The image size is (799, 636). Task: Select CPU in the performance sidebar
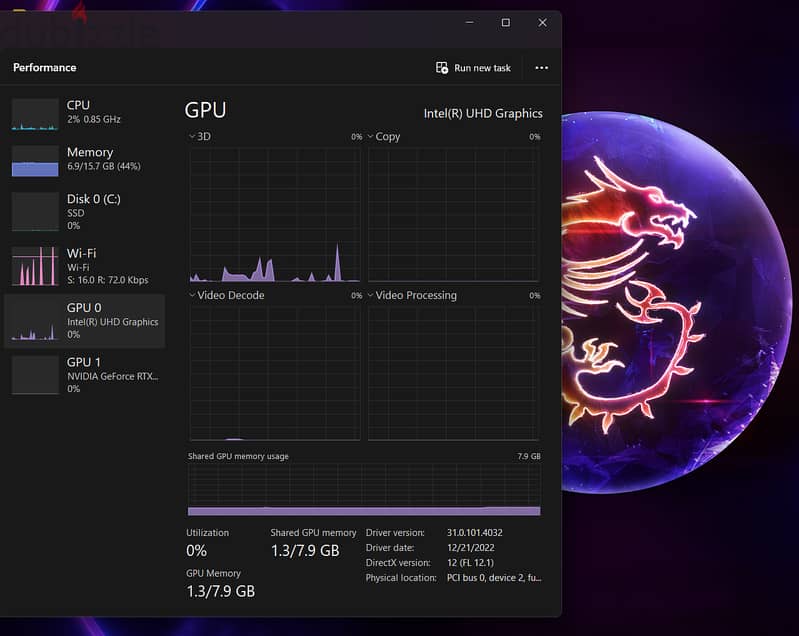click(x=84, y=113)
